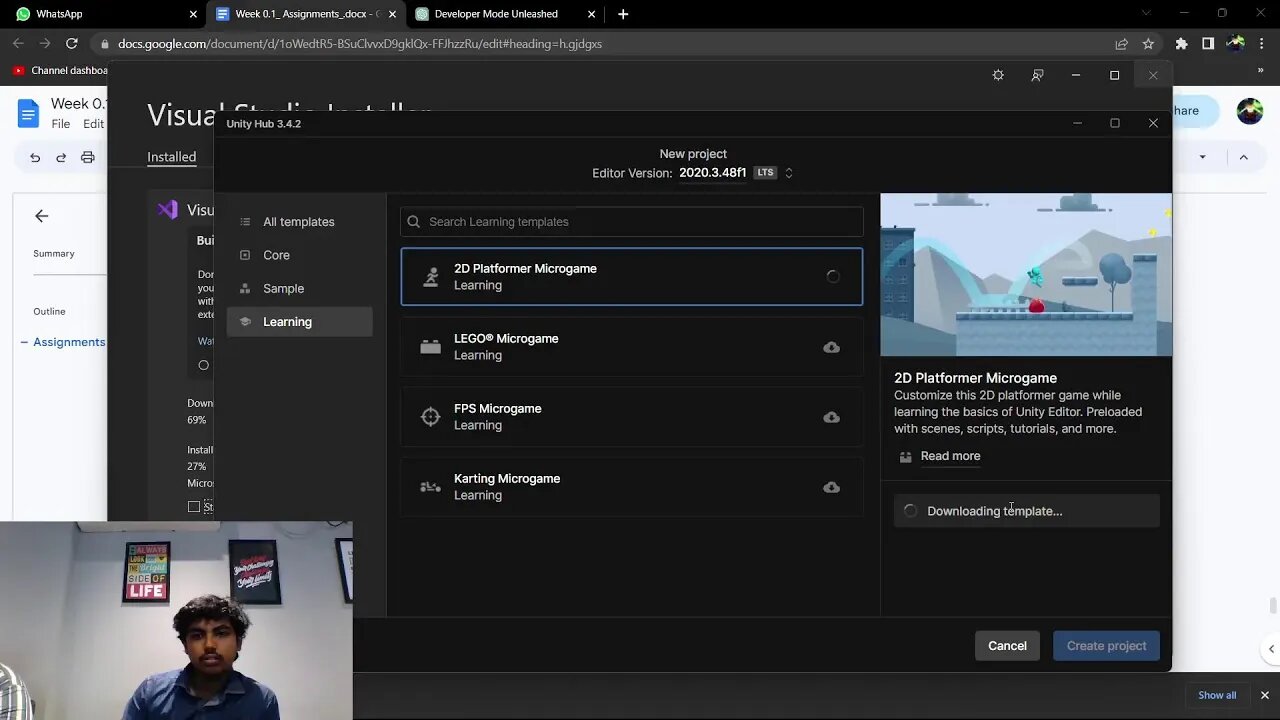The image size is (1280, 720).
Task: Open the Edit menu in Google Docs
Action: point(93,124)
